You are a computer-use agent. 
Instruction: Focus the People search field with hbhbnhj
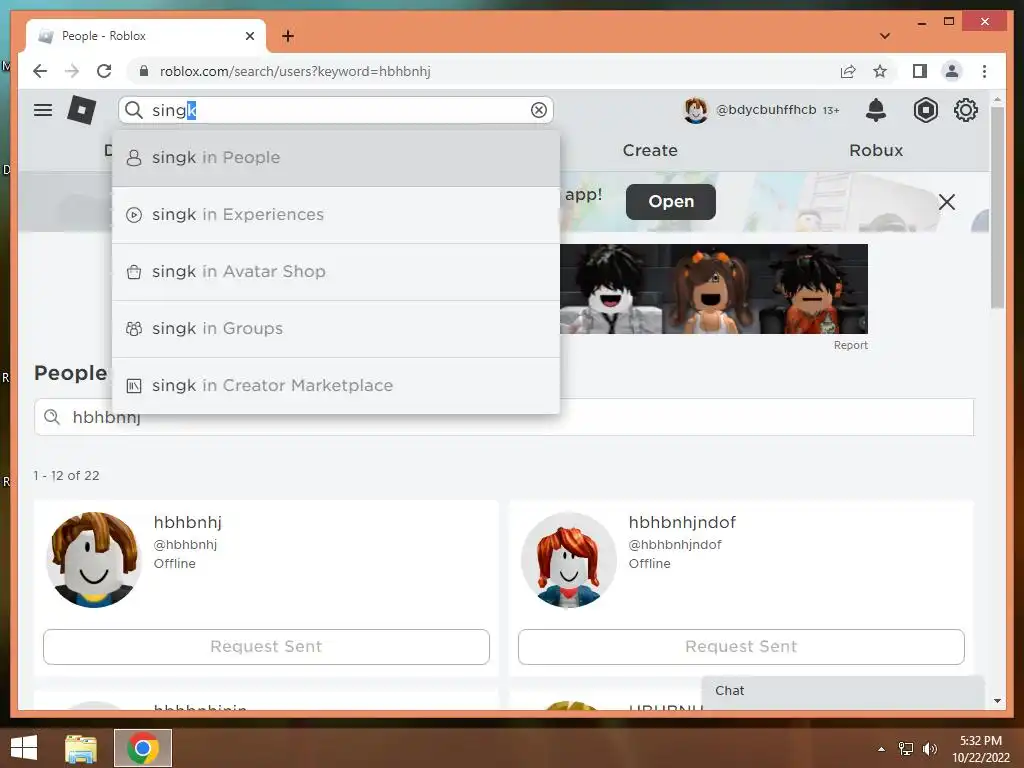pyautogui.click(x=504, y=417)
